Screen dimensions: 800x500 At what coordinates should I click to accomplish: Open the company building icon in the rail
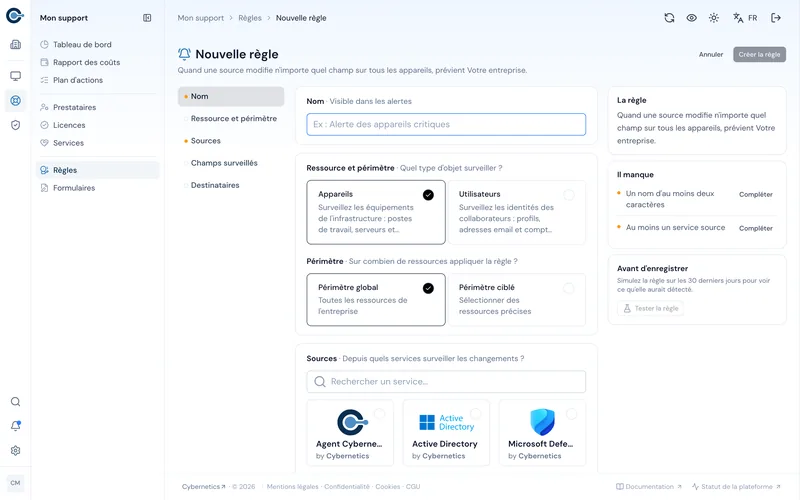point(15,44)
